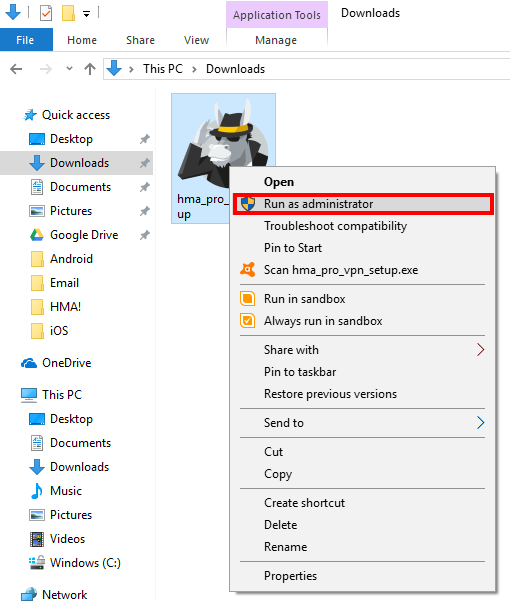Select Downloads under This PC
Screen dimensions: 510x601
point(79,467)
